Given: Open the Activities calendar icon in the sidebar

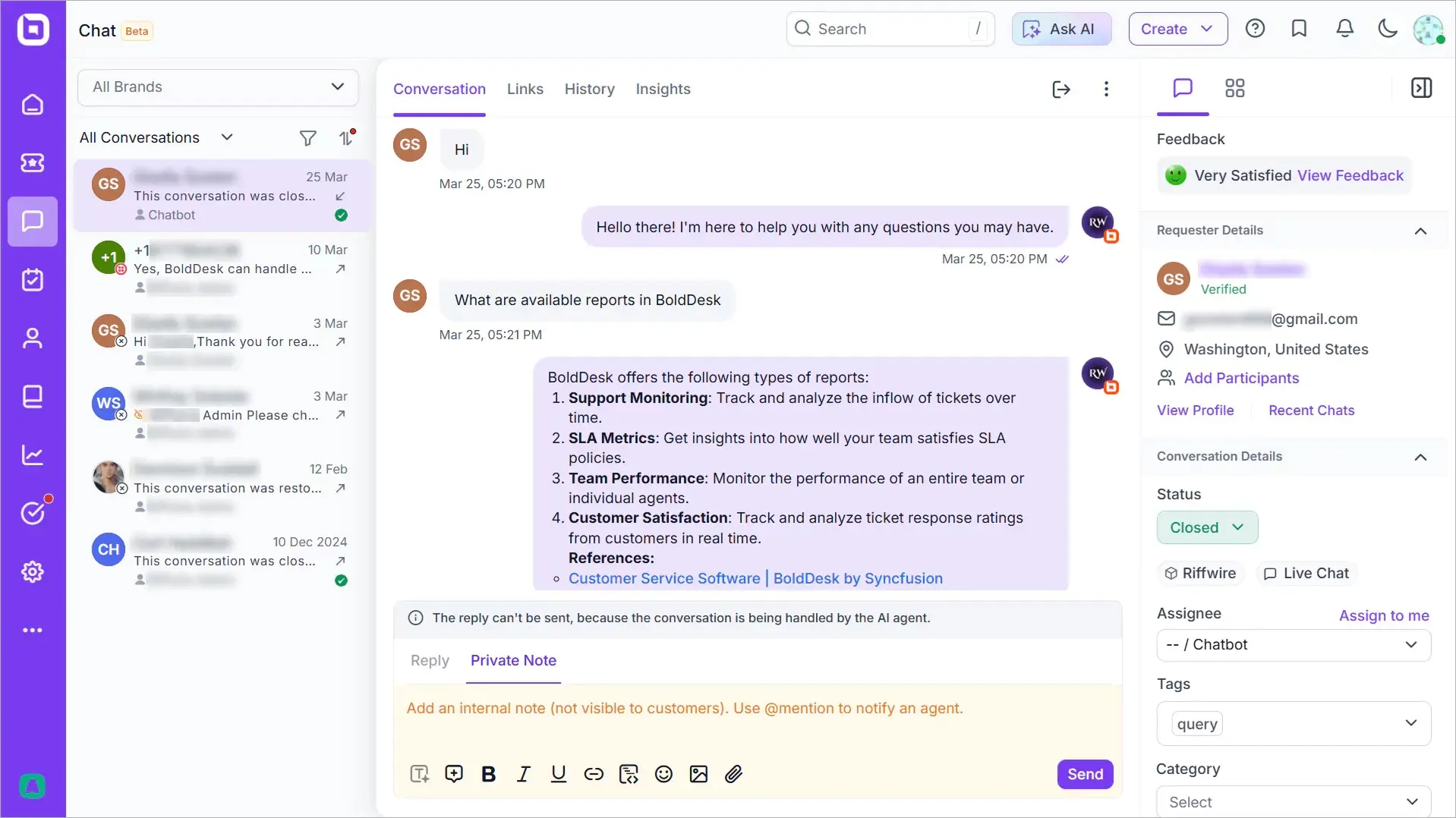Looking at the screenshot, I should [33, 279].
